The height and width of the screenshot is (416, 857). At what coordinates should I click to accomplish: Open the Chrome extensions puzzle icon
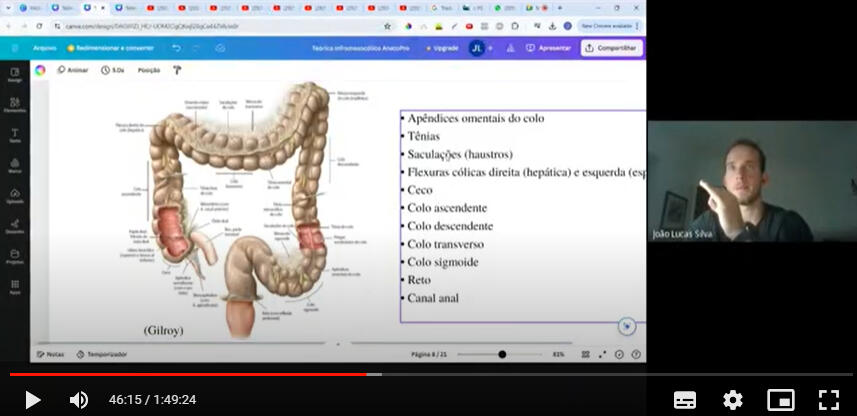pos(515,26)
